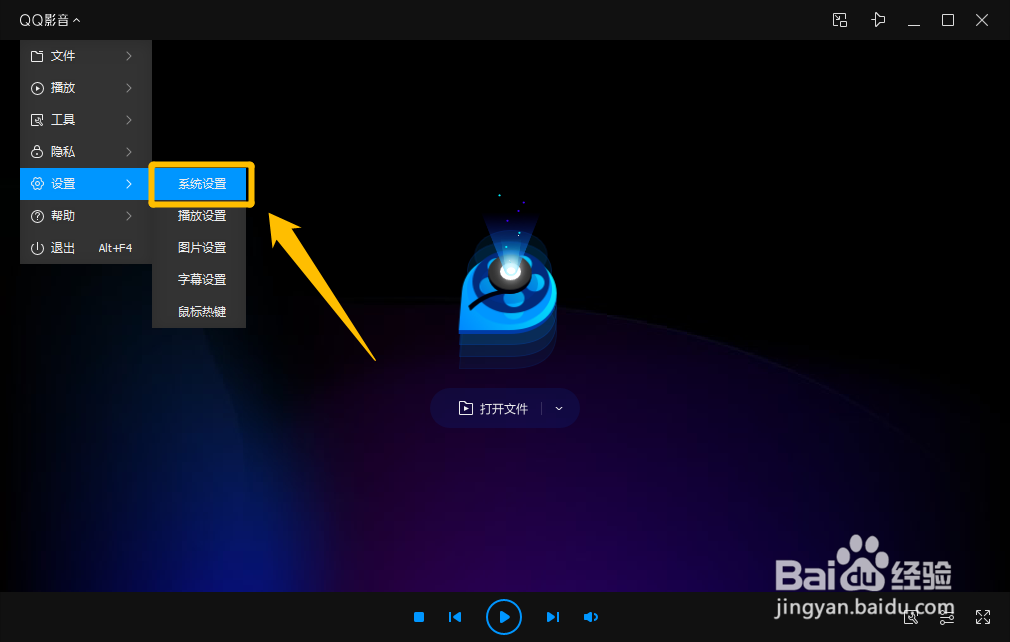This screenshot has width=1010, height=642.
Task: Expand the dropdown arrow beside 打开文件
Action: pos(559,409)
